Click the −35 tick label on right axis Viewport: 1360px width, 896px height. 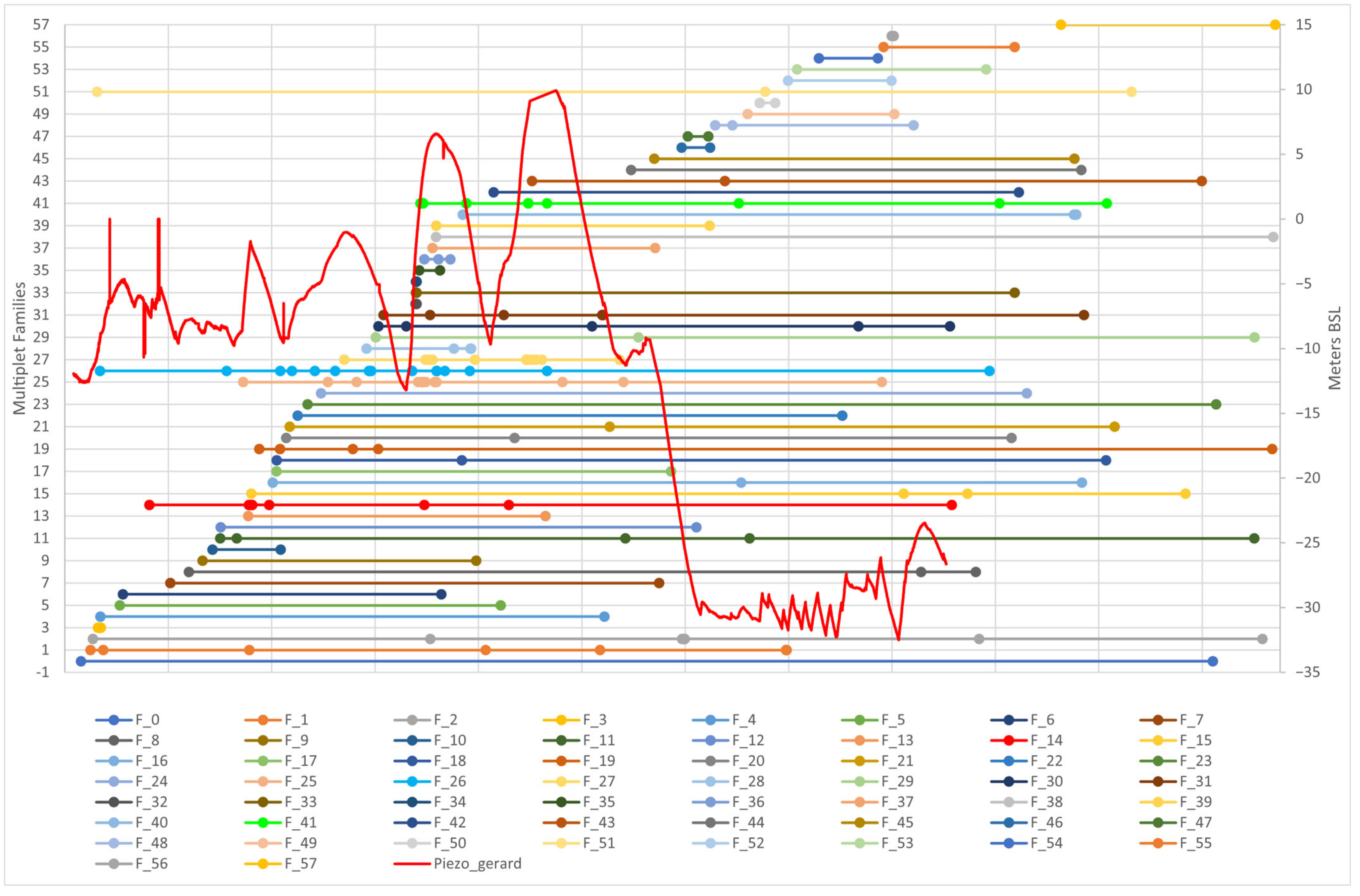tap(1308, 672)
